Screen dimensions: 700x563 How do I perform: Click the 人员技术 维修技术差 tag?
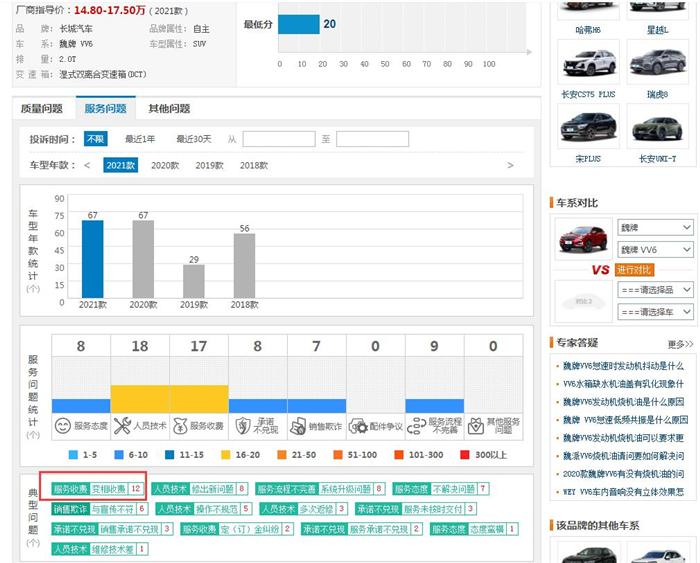pyautogui.click(x=100, y=549)
